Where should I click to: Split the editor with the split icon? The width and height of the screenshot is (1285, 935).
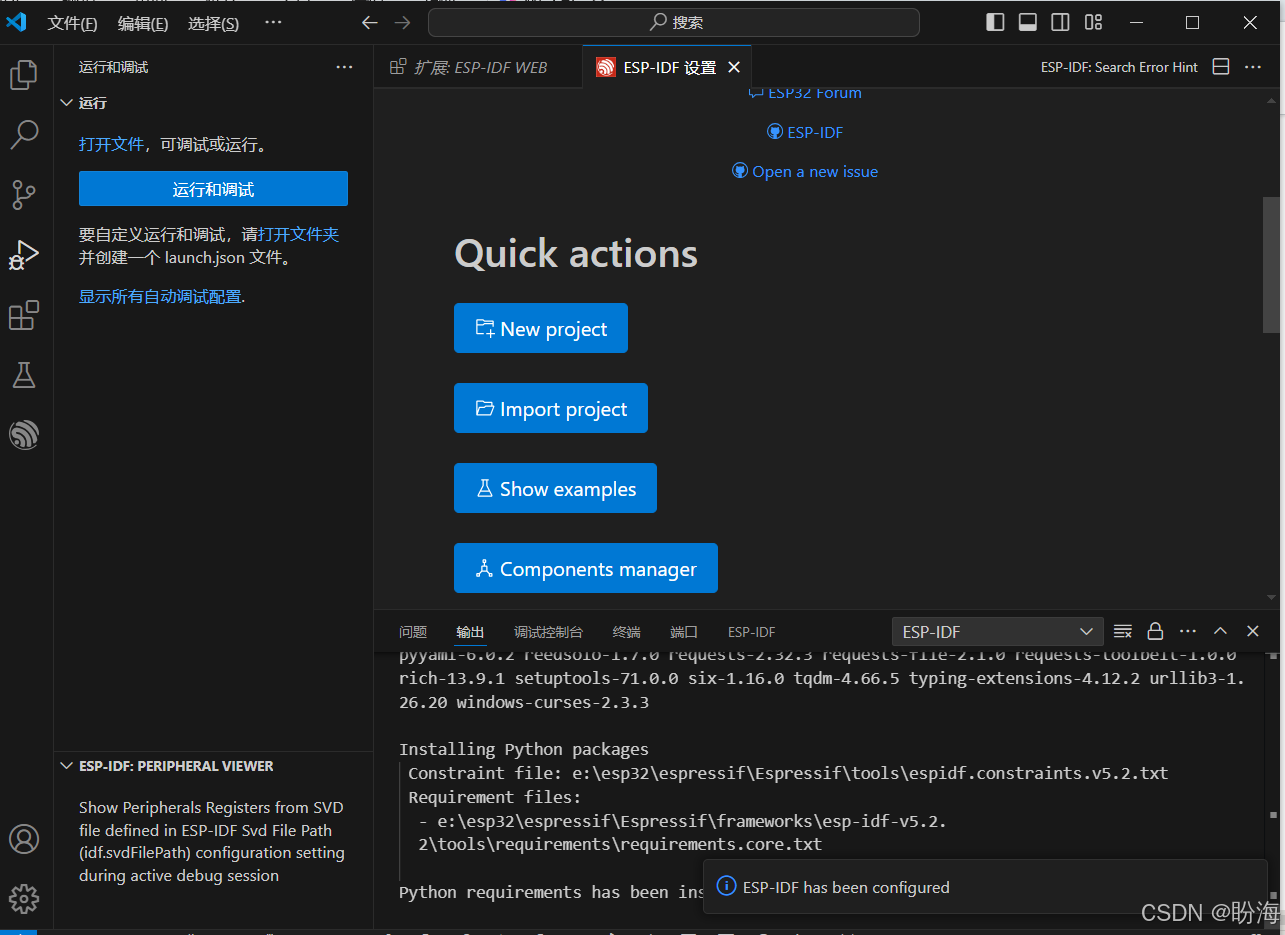1221,67
